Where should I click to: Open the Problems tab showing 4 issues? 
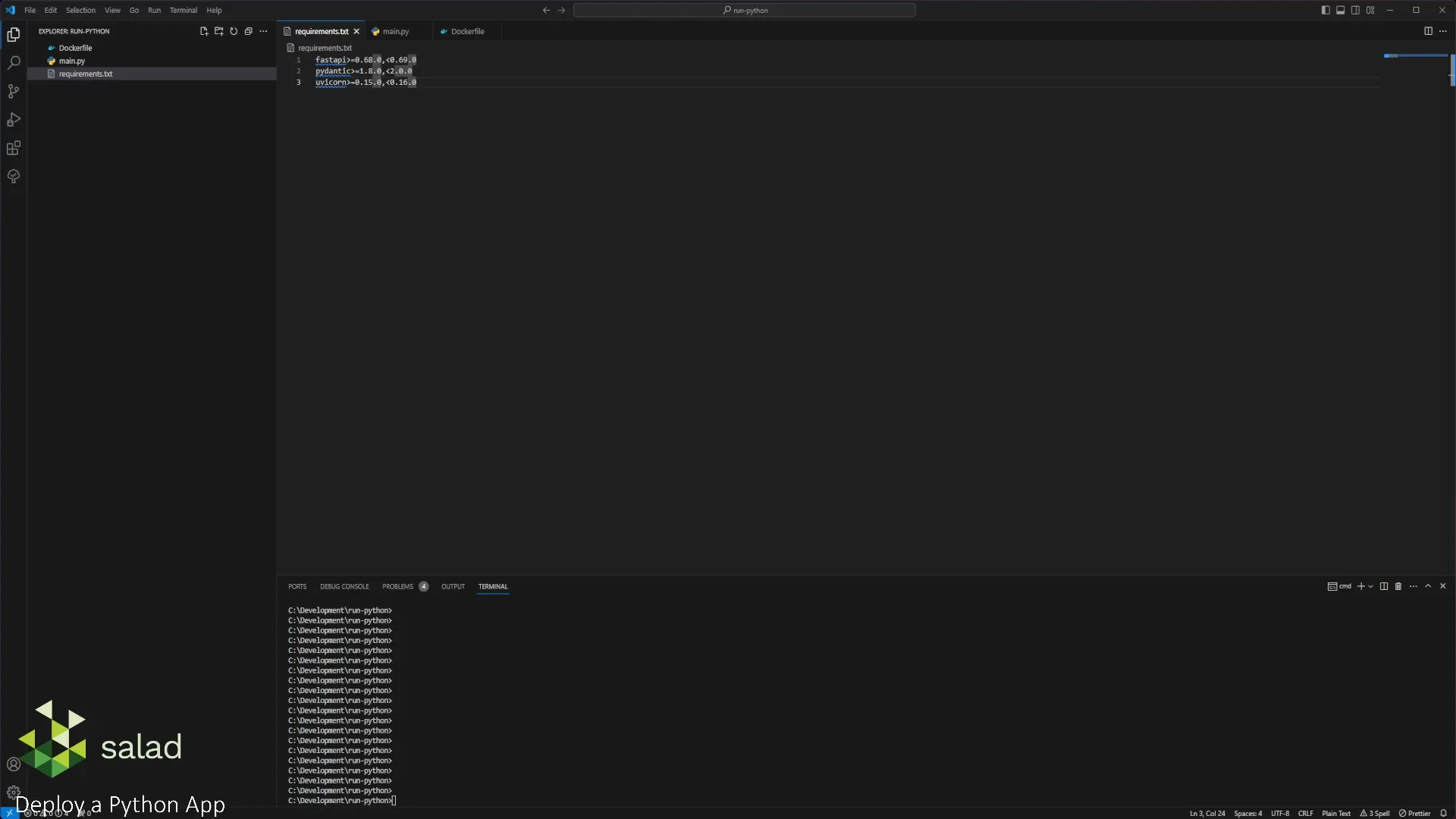point(400,586)
